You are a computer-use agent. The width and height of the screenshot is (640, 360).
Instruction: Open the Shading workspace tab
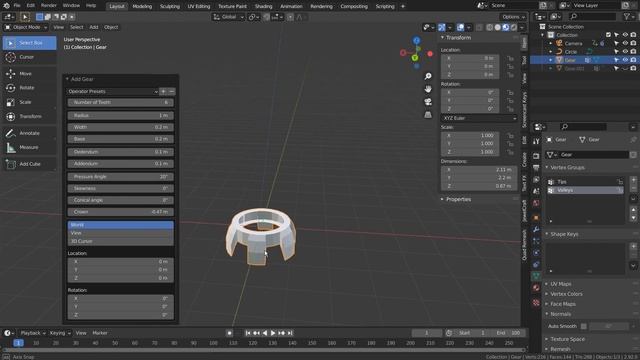(x=263, y=6)
